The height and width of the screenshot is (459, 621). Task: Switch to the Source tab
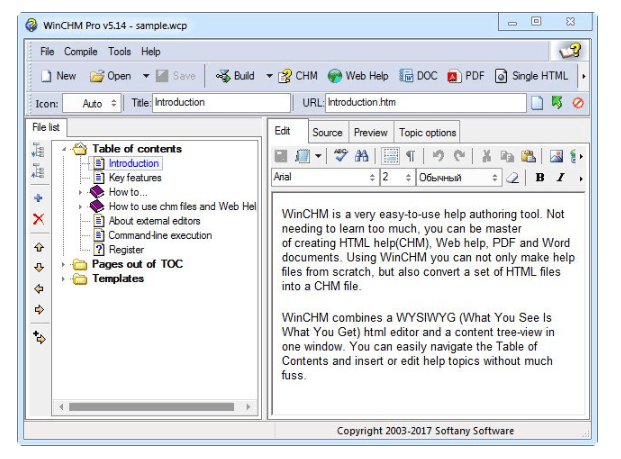tap(327, 132)
